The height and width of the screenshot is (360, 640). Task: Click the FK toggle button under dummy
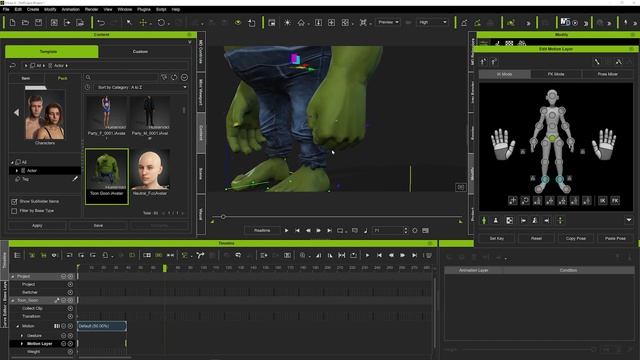(615, 200)
